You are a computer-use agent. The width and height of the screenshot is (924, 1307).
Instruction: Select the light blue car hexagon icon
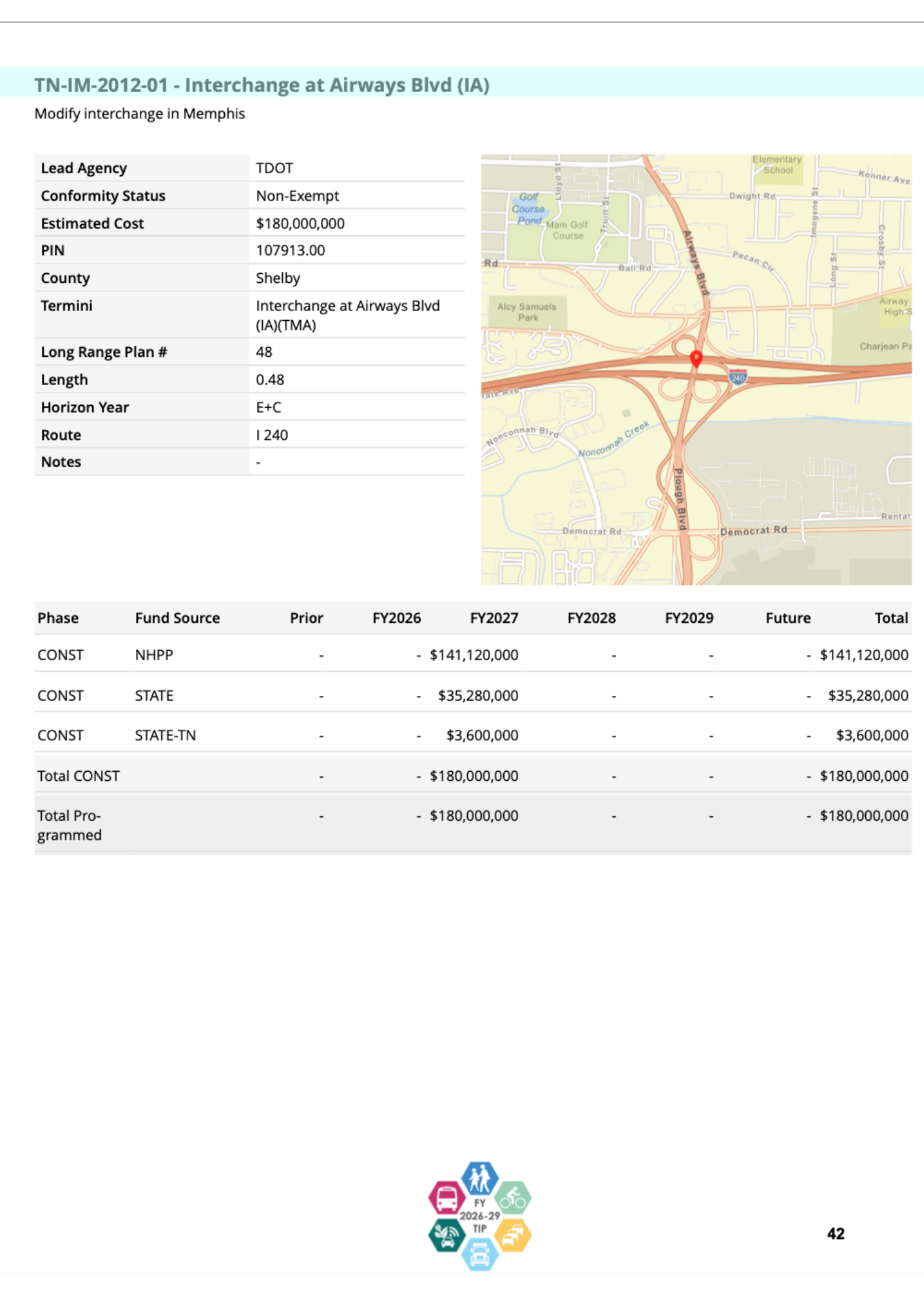coord(480,1253)
